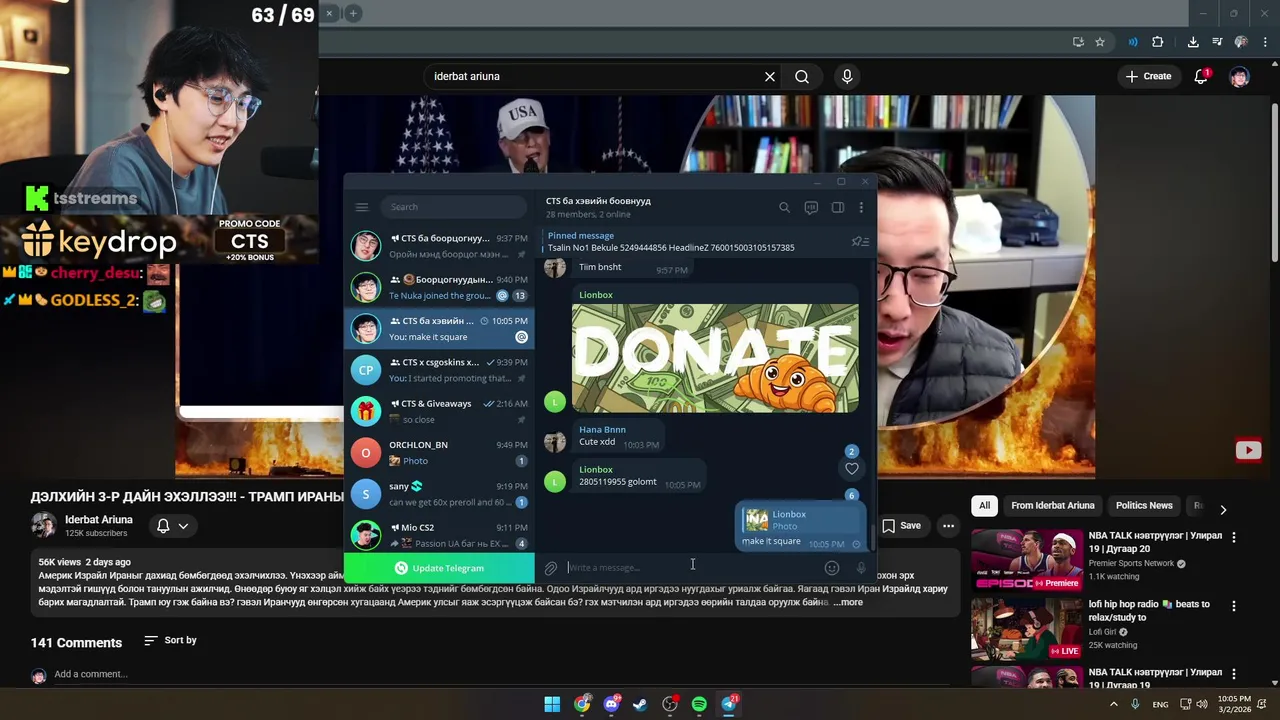Install app icon in Chrome address bar

pos(1078,42)
